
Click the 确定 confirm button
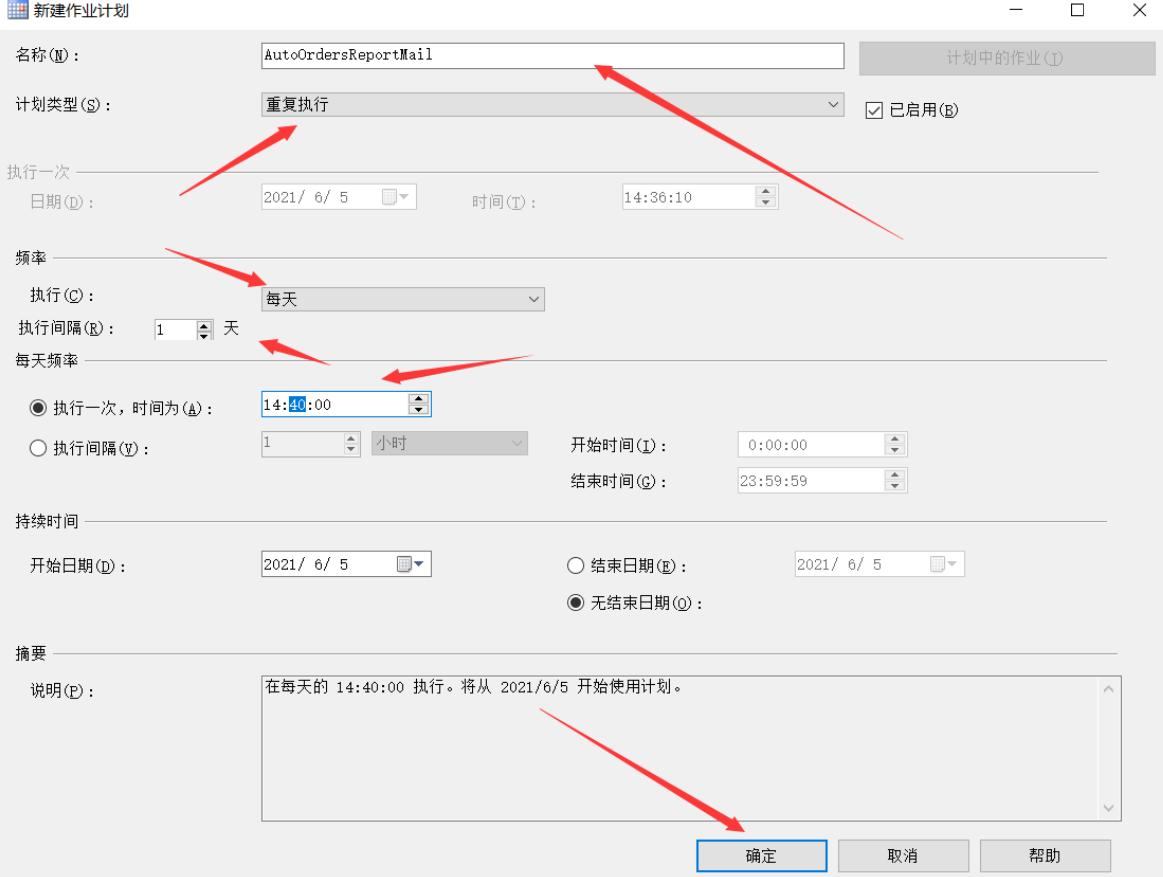764,855
